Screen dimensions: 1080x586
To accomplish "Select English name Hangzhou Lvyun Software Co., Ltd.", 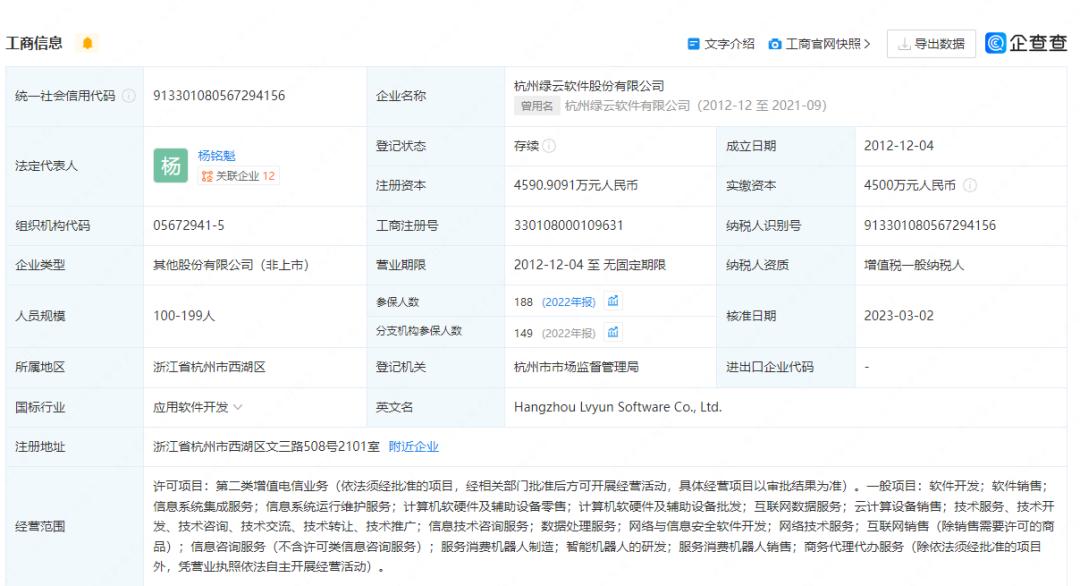I will [x=618, y=407].
